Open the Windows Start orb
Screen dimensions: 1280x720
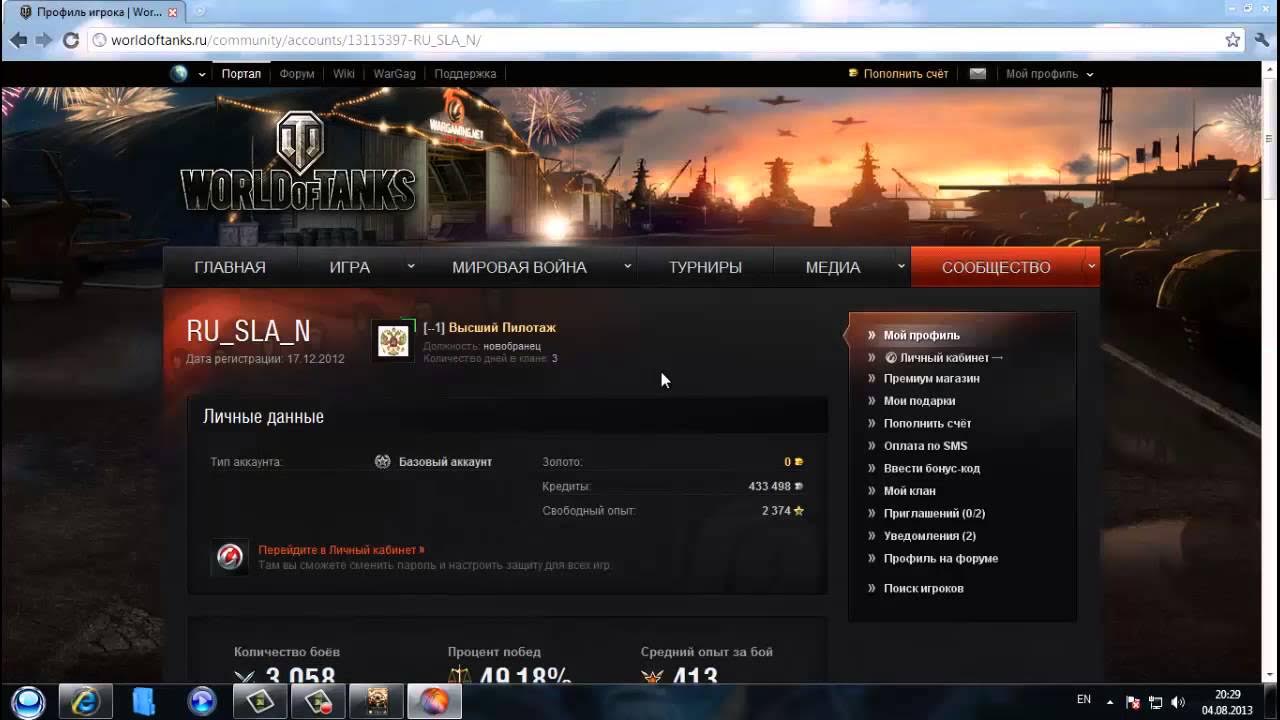click(x=28, y=701)
